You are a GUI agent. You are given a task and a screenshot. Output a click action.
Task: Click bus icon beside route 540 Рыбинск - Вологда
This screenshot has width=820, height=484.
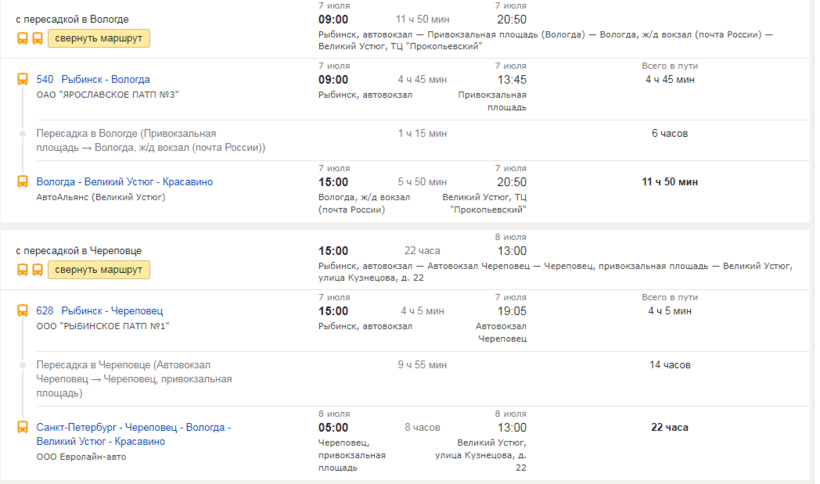[22, 79]
